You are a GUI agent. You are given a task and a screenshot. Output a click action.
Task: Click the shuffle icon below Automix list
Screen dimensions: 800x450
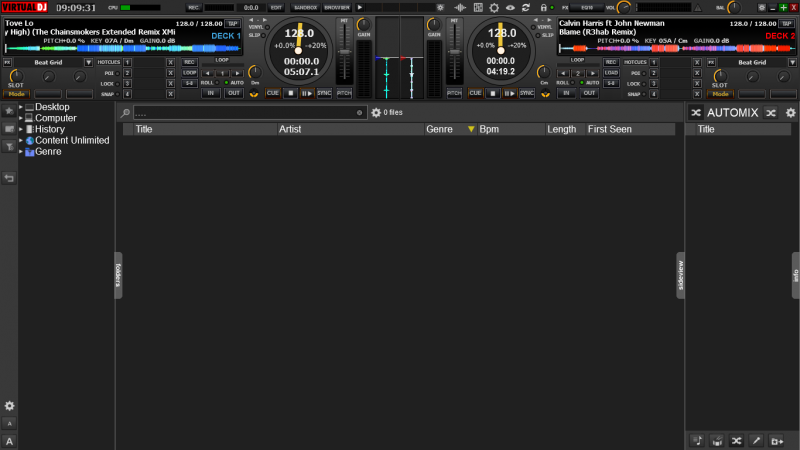(736, 441)
